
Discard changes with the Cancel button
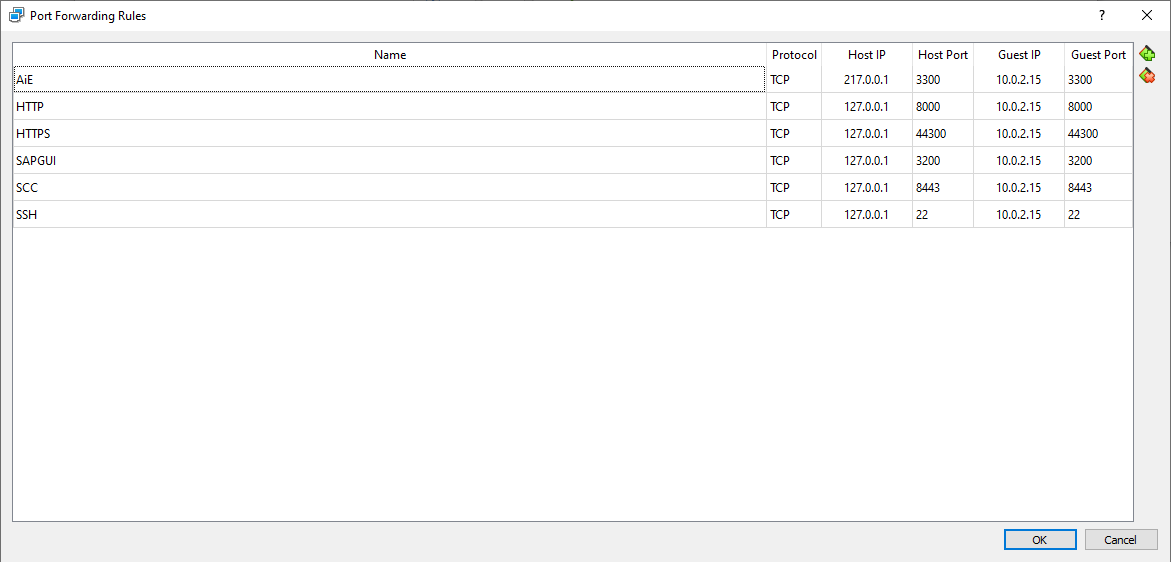pos(1120,540)
